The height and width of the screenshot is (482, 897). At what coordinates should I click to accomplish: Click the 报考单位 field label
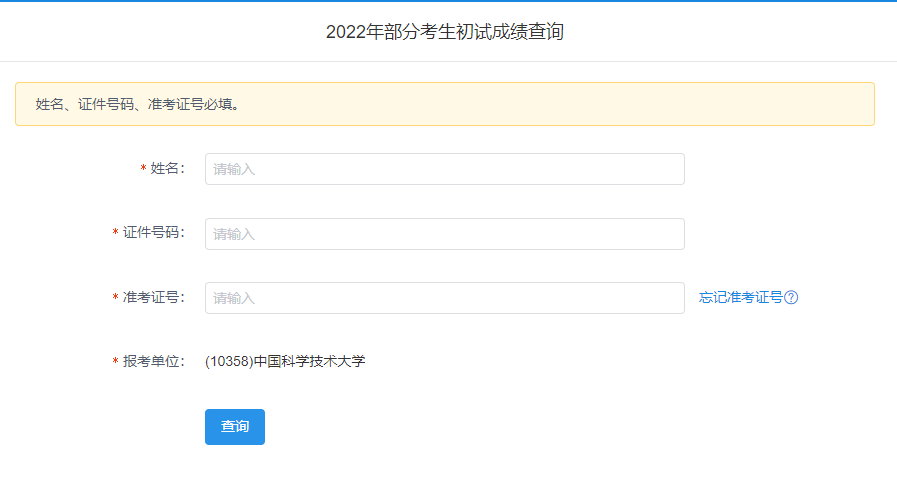[153, 361]
